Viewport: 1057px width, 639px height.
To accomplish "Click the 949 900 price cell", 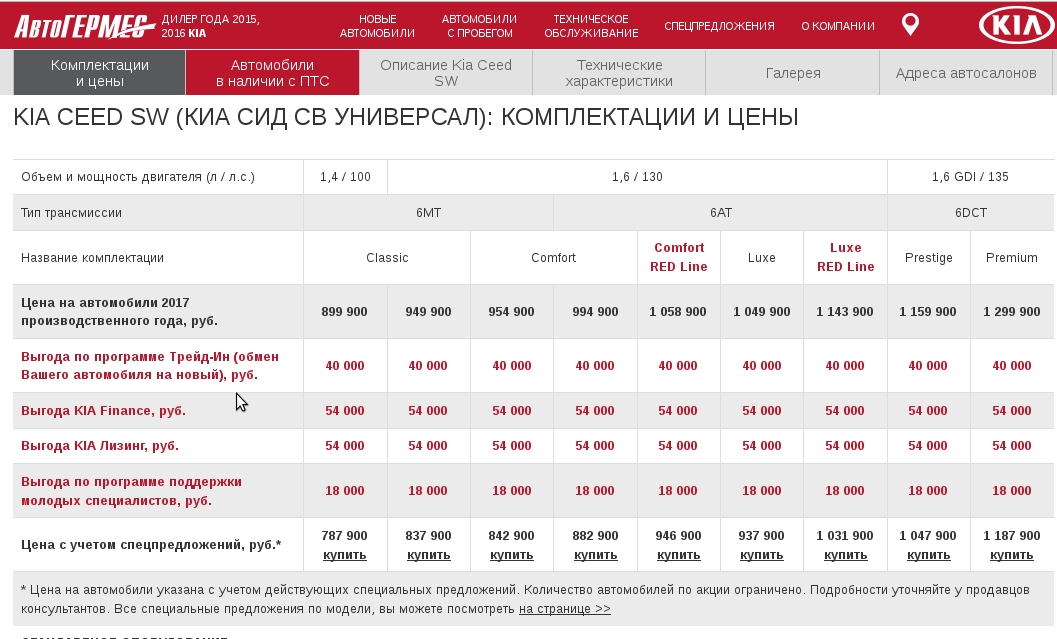I will (428, 311).
